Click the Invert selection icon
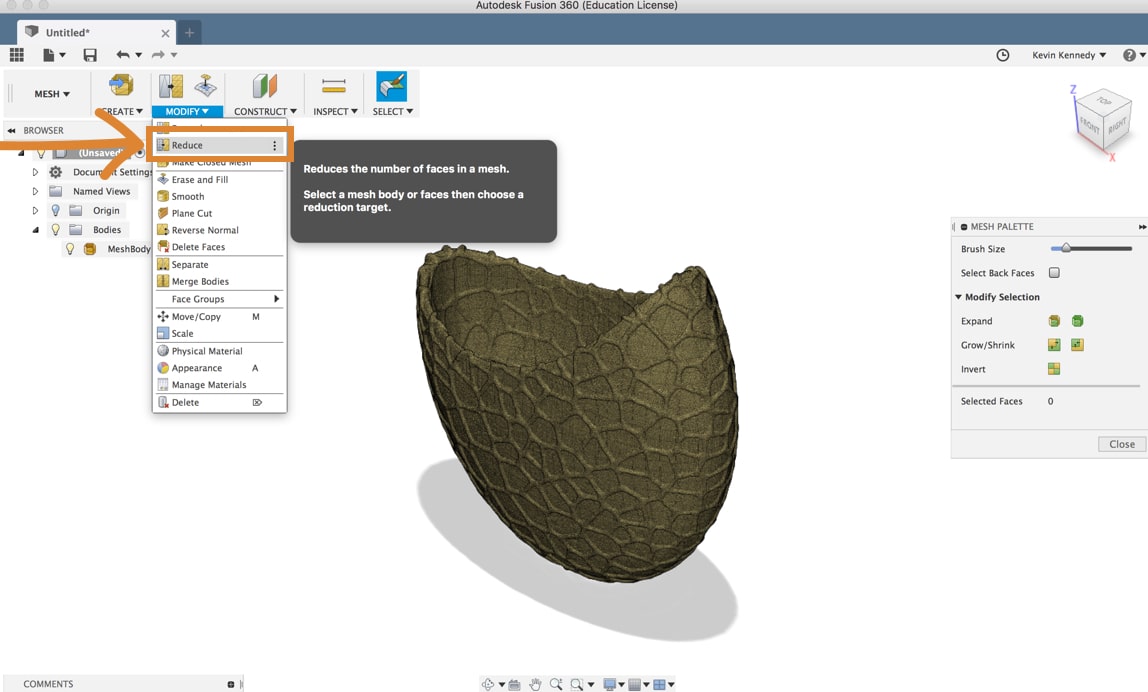The height and width of the screenshot is (692, 1148). point(1054,369)
